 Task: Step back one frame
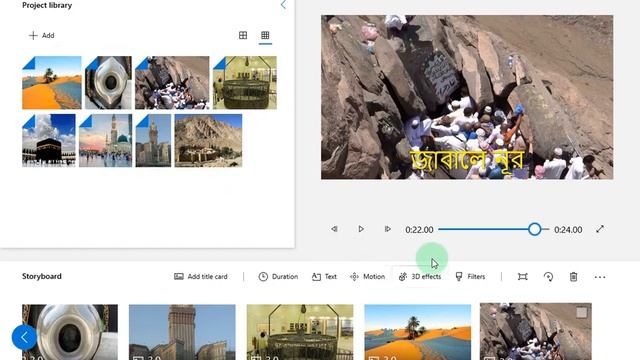coord(334,229)
